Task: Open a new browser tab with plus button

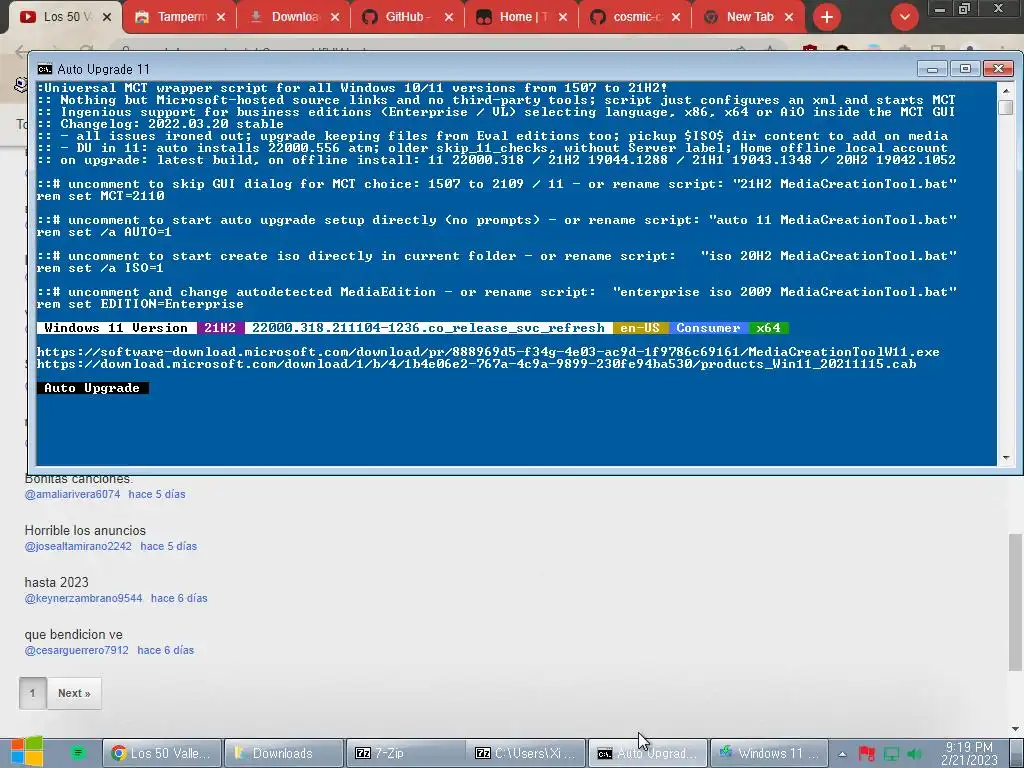Action: click(827, 17)
